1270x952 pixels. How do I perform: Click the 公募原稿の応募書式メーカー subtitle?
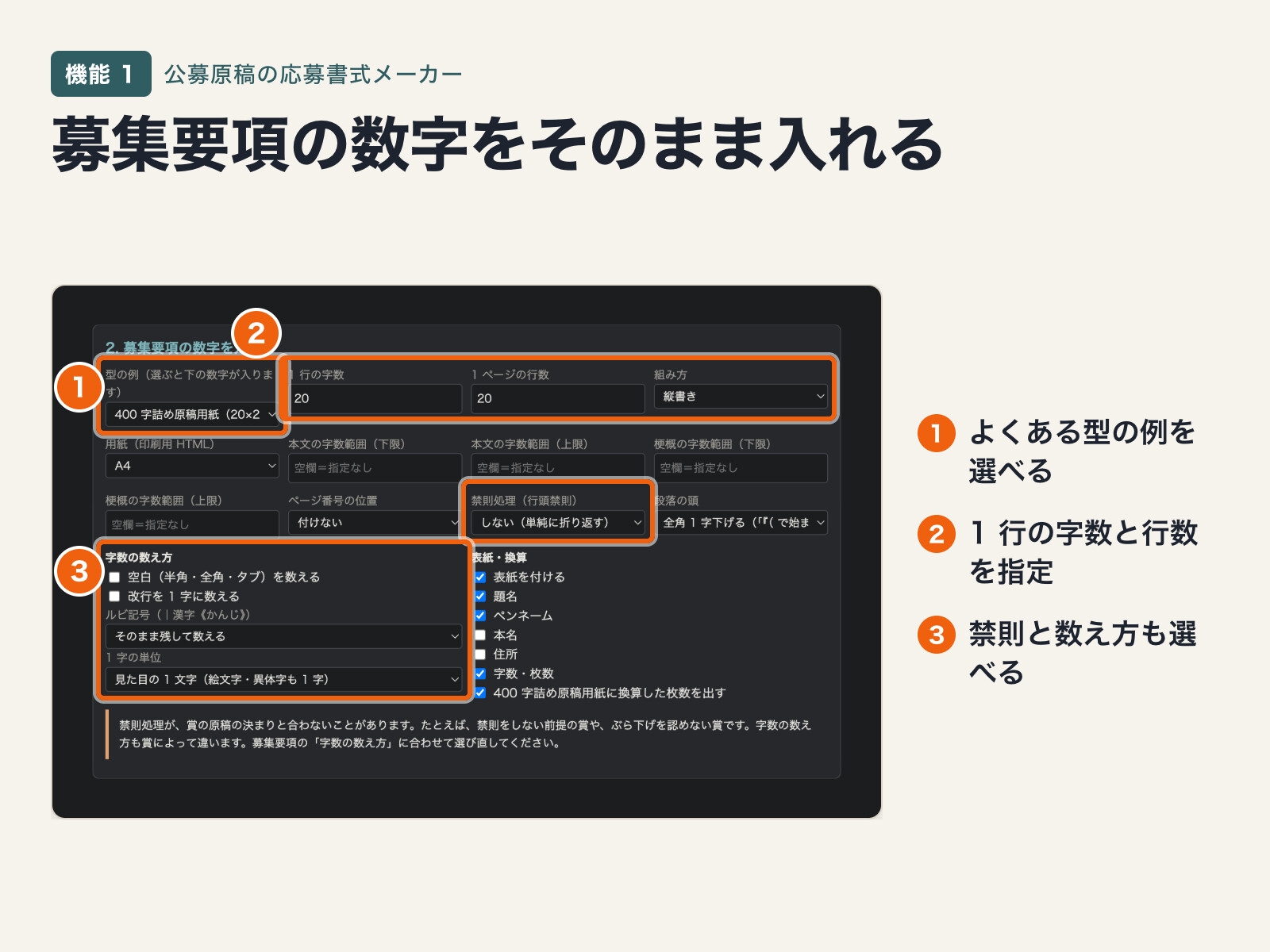pos(313,75)
